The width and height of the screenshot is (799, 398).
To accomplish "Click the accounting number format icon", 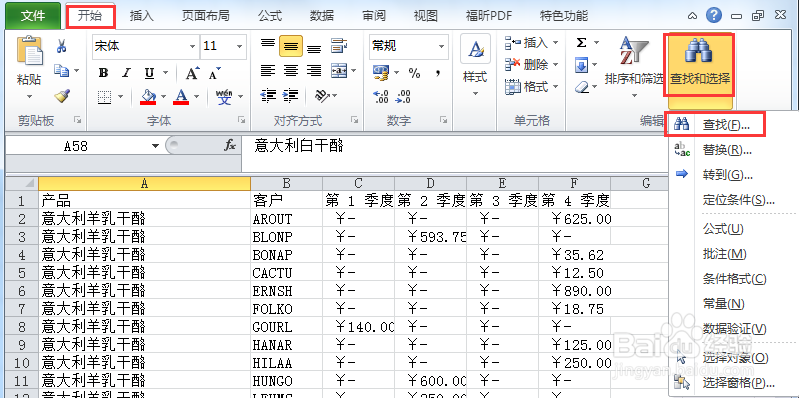I will [x=380, y=73].
